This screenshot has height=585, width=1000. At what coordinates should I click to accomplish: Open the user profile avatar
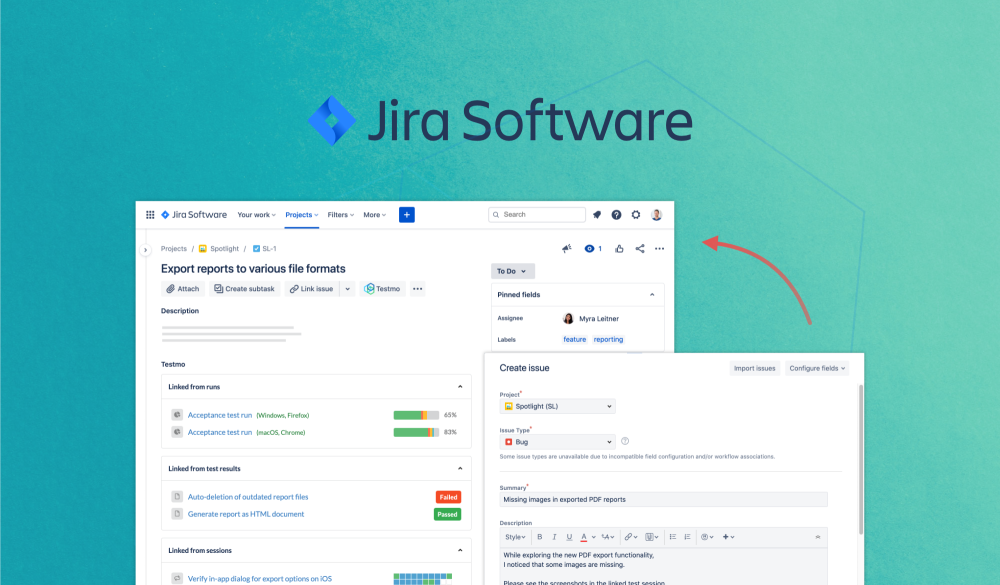point(656,215)
